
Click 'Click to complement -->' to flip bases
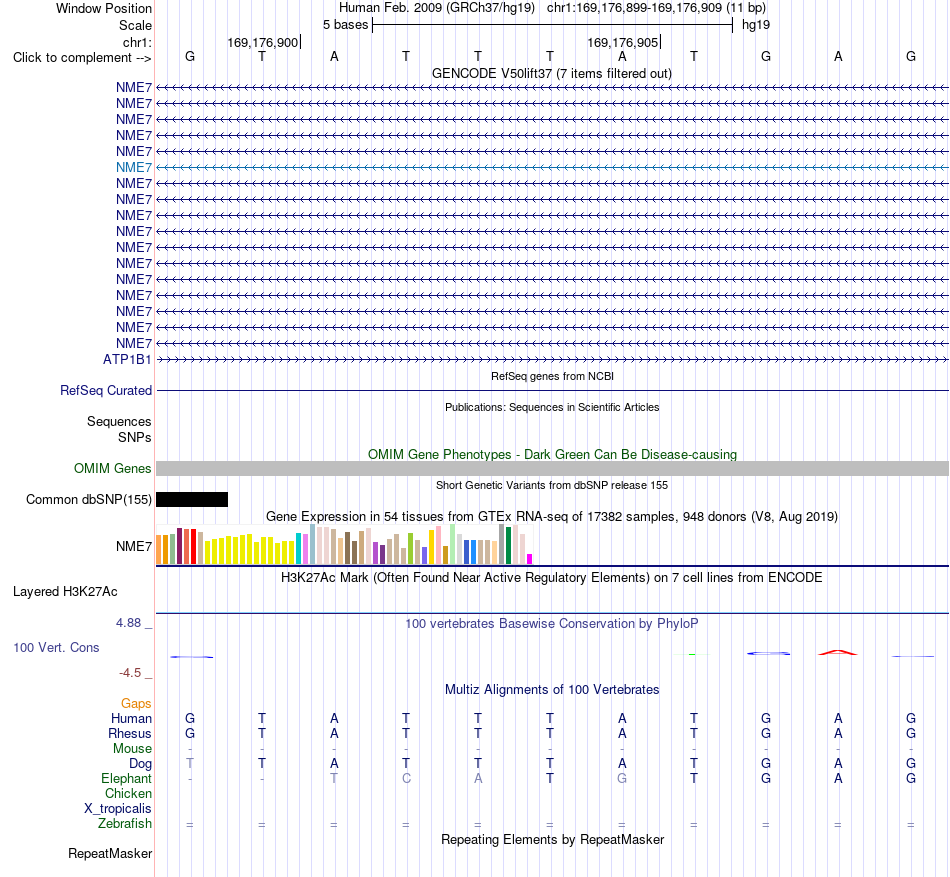click(x=82, y=58)
